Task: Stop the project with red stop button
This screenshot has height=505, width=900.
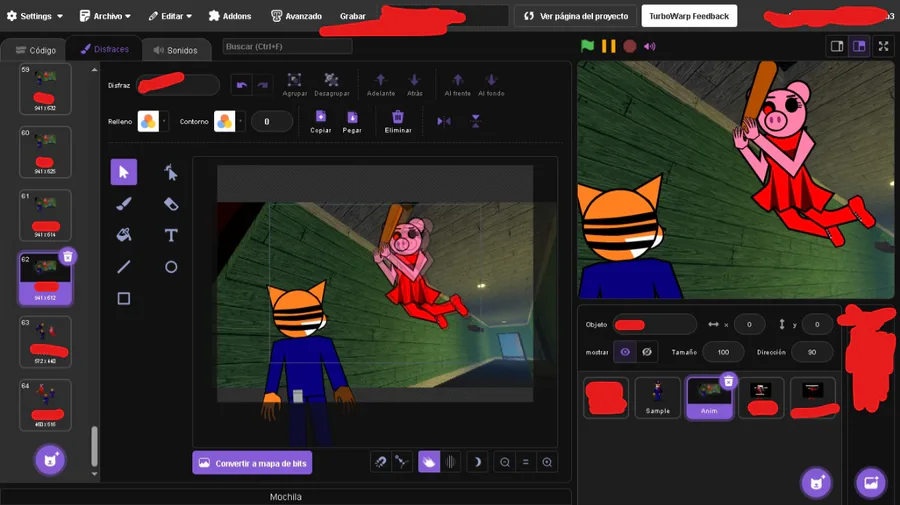Action: [x=630, y=46]
